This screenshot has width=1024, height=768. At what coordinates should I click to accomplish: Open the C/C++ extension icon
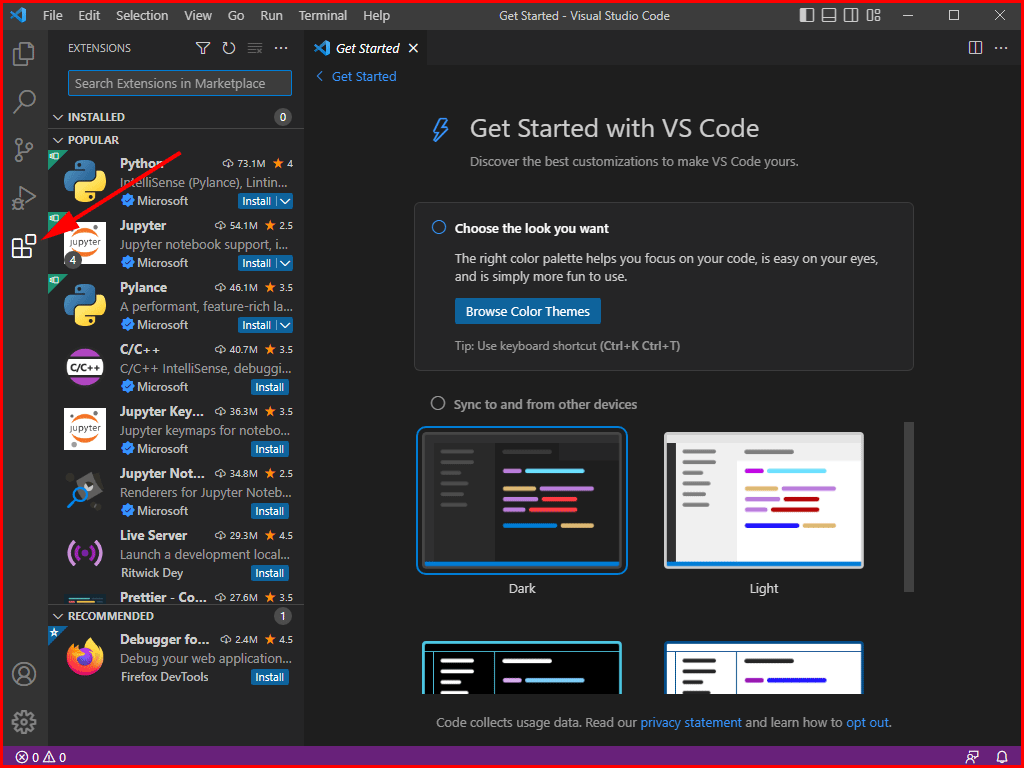(x=85, y=367)
